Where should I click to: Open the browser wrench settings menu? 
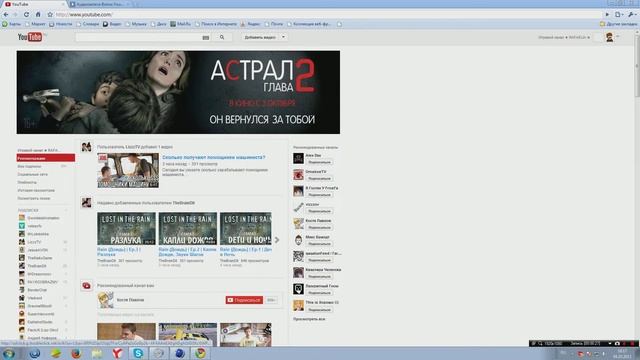coord(632,14)
